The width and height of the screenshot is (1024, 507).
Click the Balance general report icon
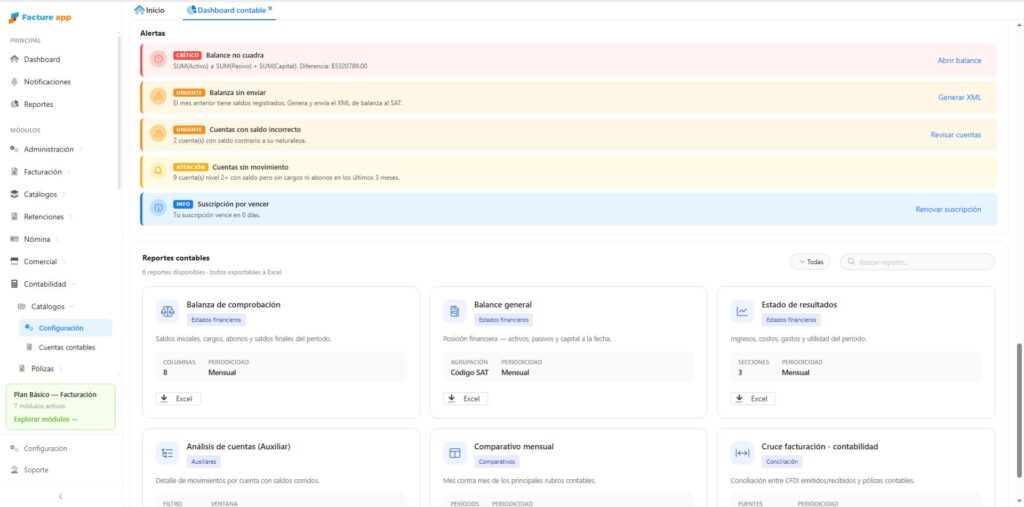[455, 311]
